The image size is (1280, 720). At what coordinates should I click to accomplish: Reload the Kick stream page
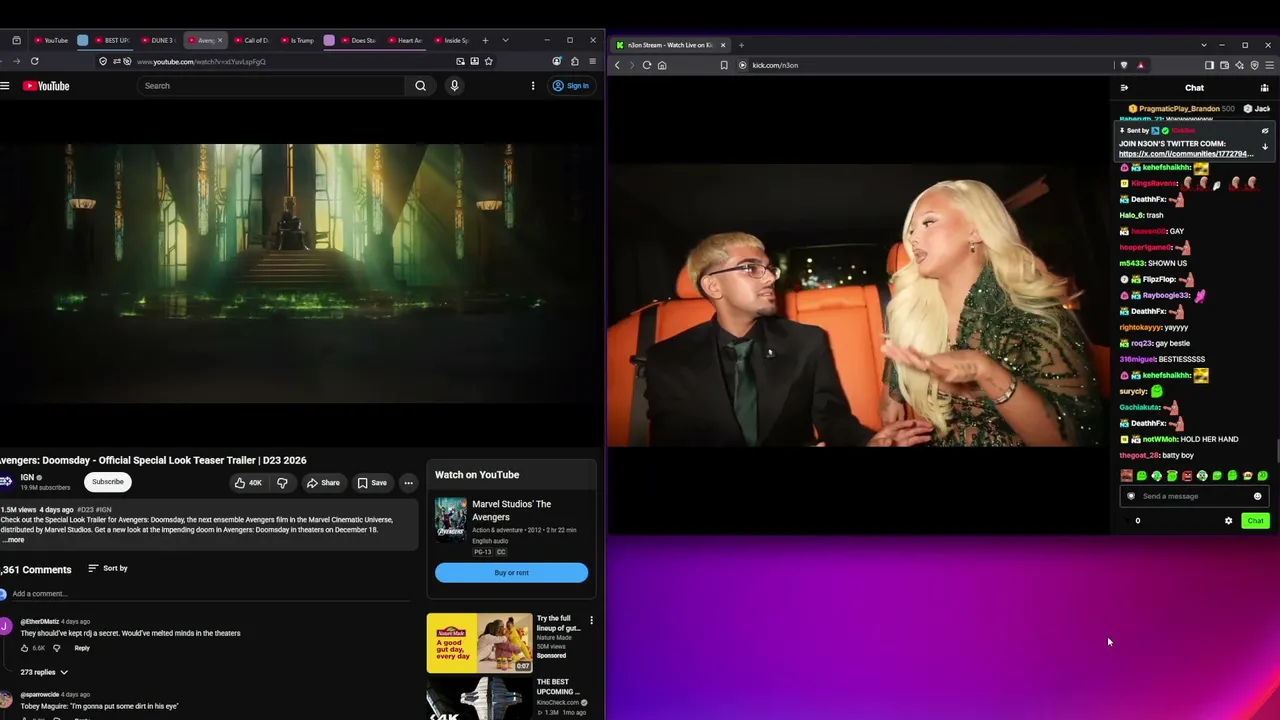647,65
